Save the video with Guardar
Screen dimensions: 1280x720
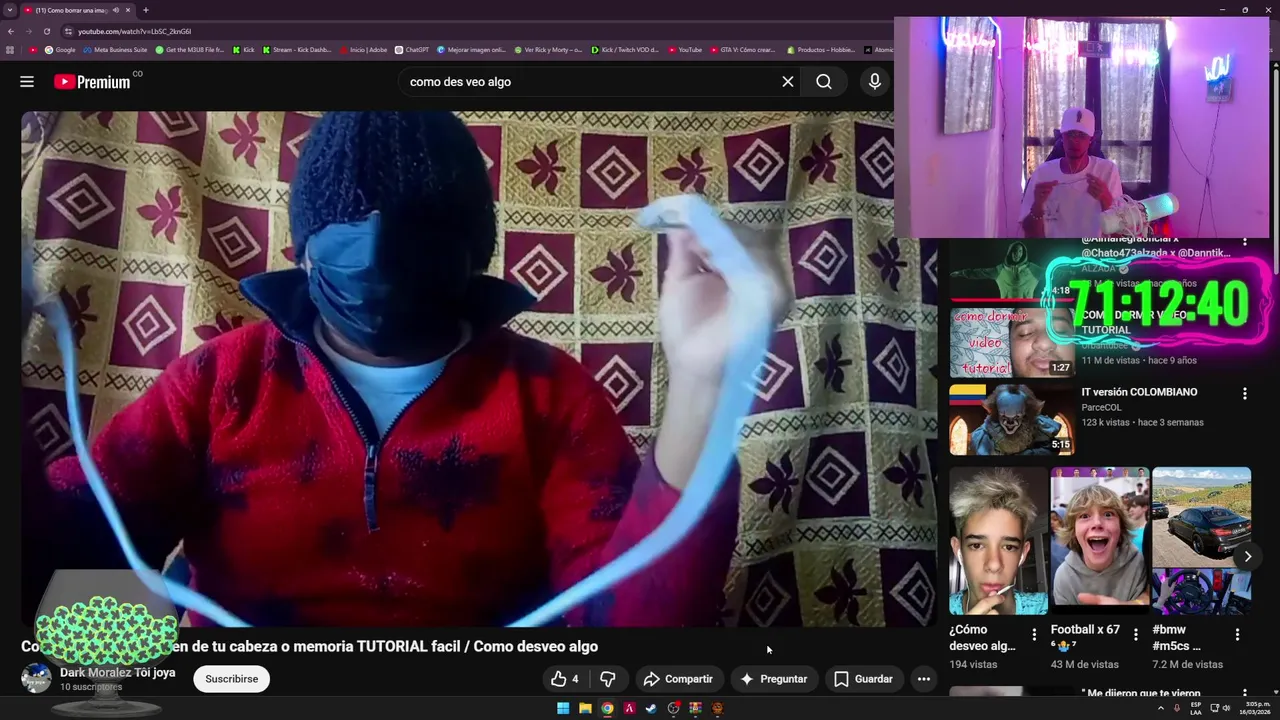[x=863, y=679]
